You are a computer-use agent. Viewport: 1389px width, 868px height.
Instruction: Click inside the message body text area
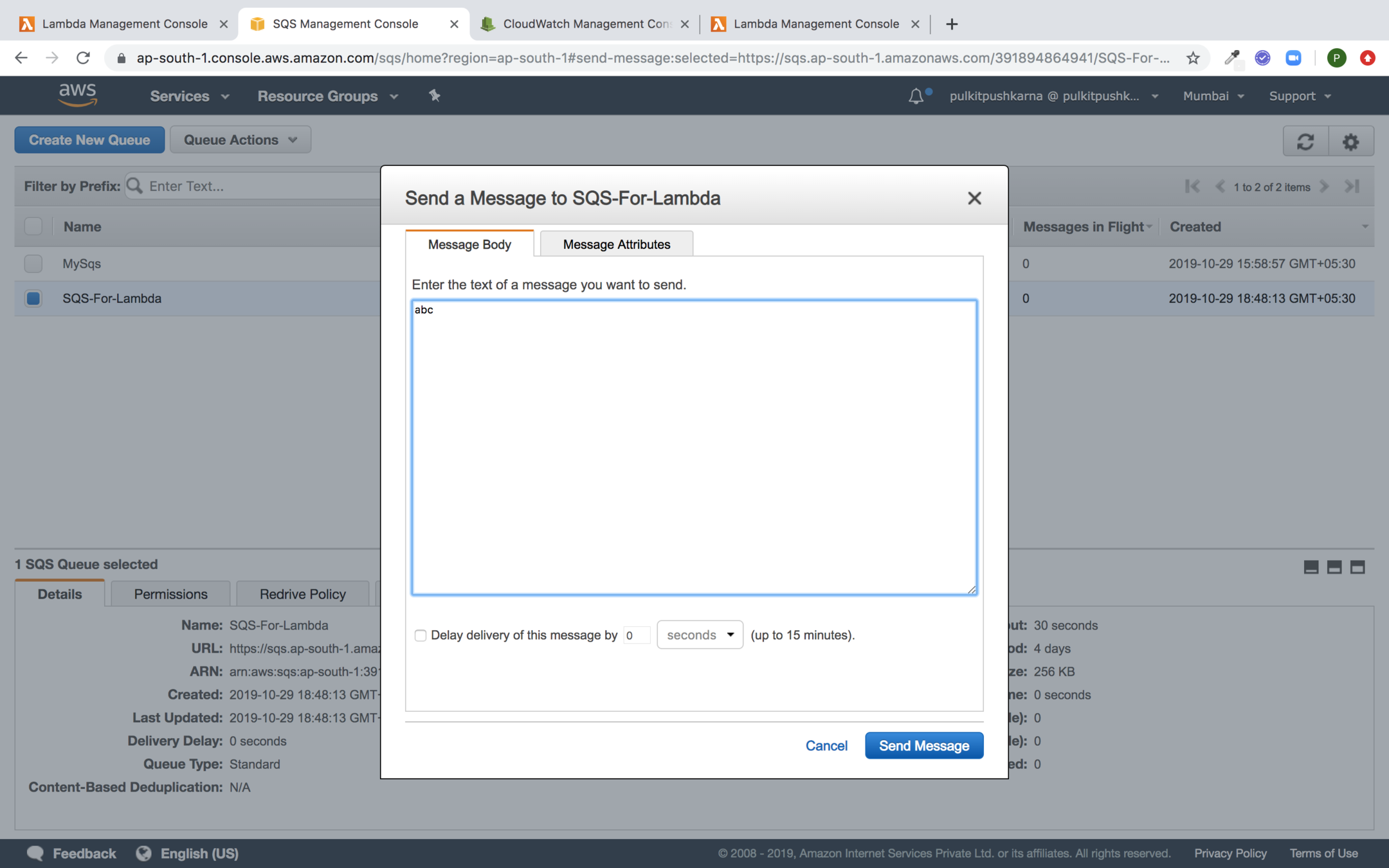pyautogui.click(x=694, y=447)
